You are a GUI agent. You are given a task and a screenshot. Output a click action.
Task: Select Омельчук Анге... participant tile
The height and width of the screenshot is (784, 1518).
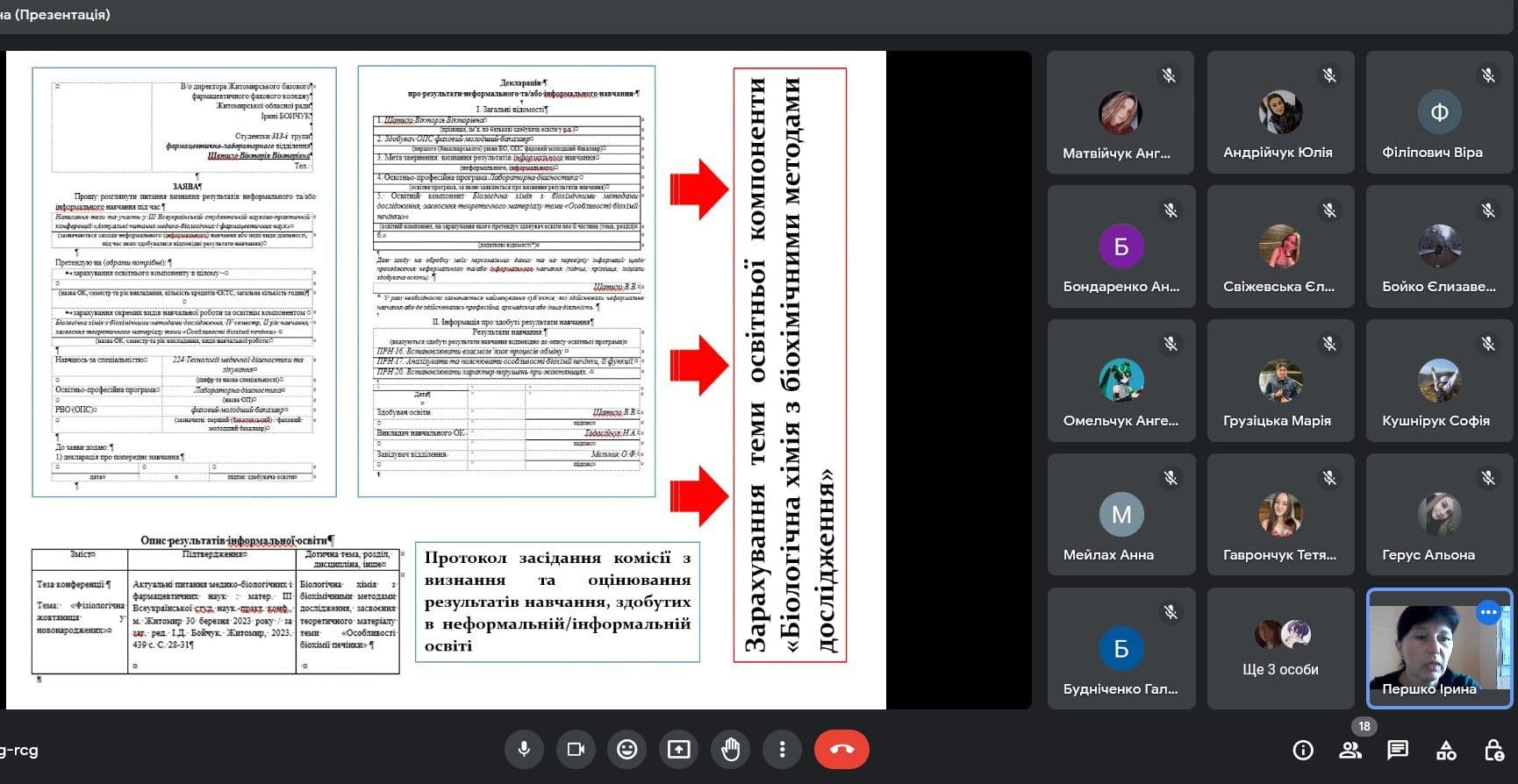(1121, 380)
